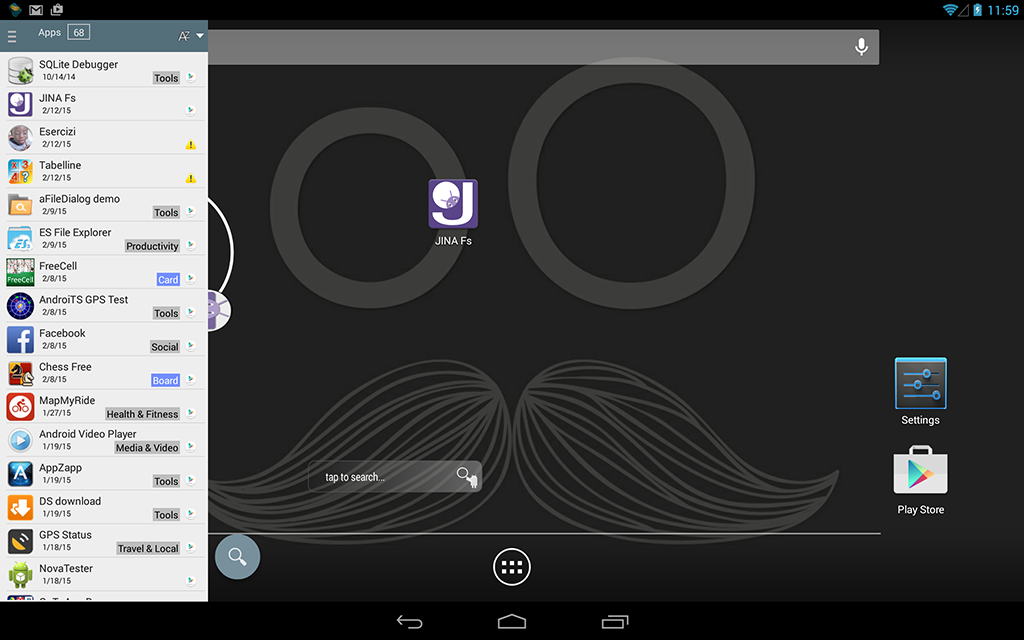Open Play Store from the home screen
The height and width of the screenshot is (640, 1024).
[x=919, y=473]
